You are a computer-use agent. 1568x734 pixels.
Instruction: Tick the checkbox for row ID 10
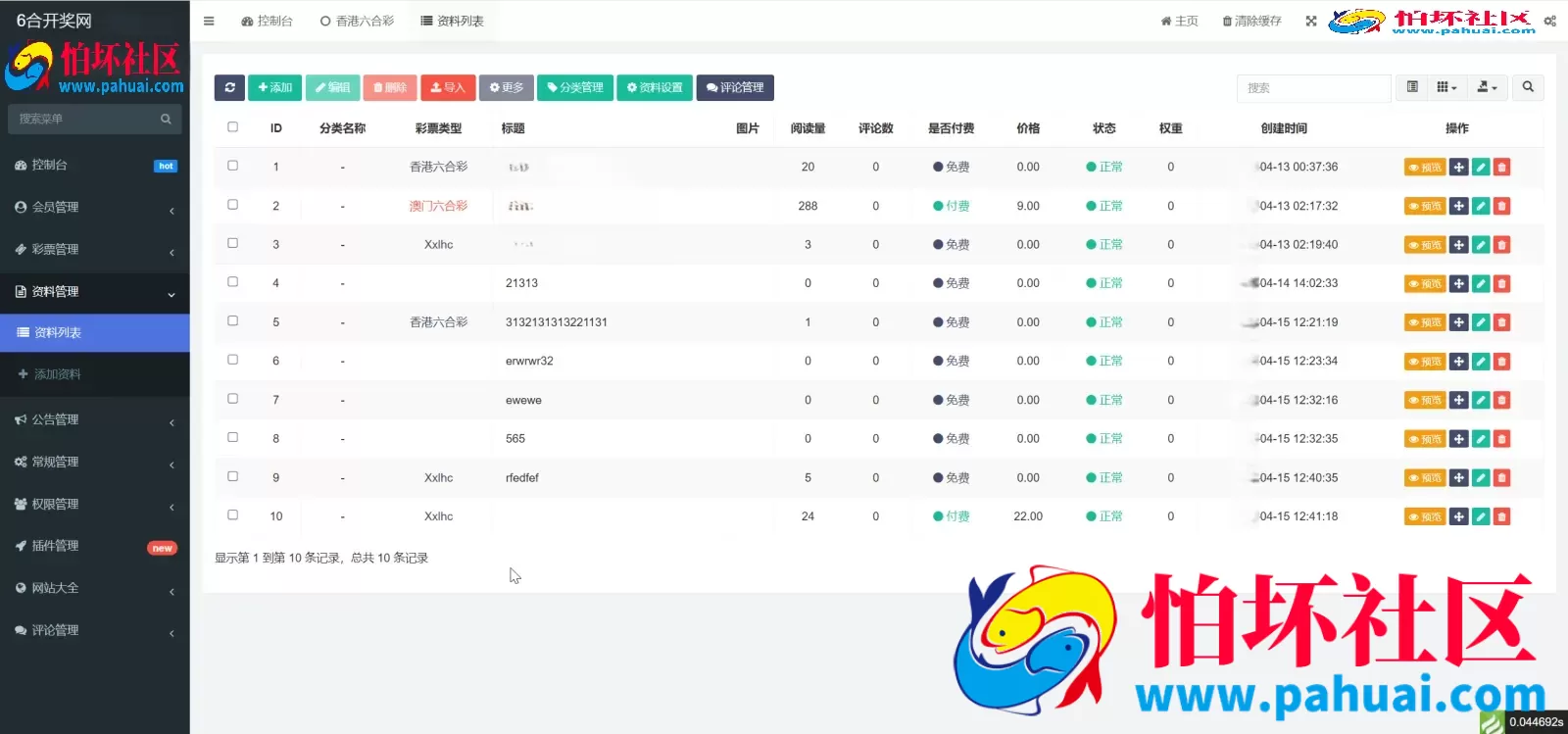[x=232, y=514]
